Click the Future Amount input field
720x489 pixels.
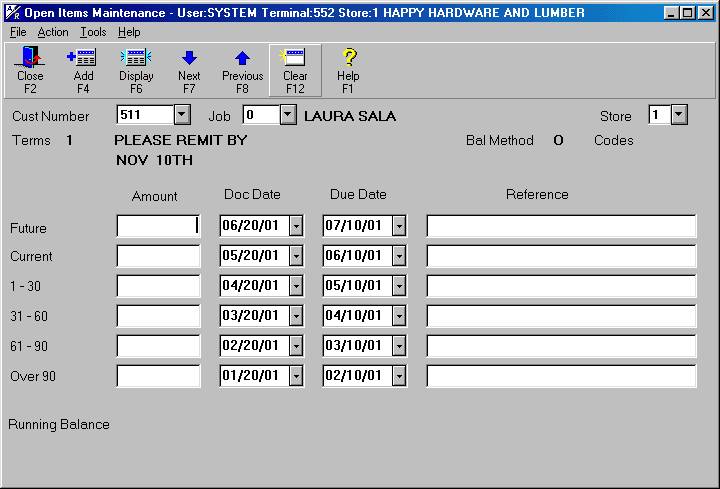[x=158, y=227]
